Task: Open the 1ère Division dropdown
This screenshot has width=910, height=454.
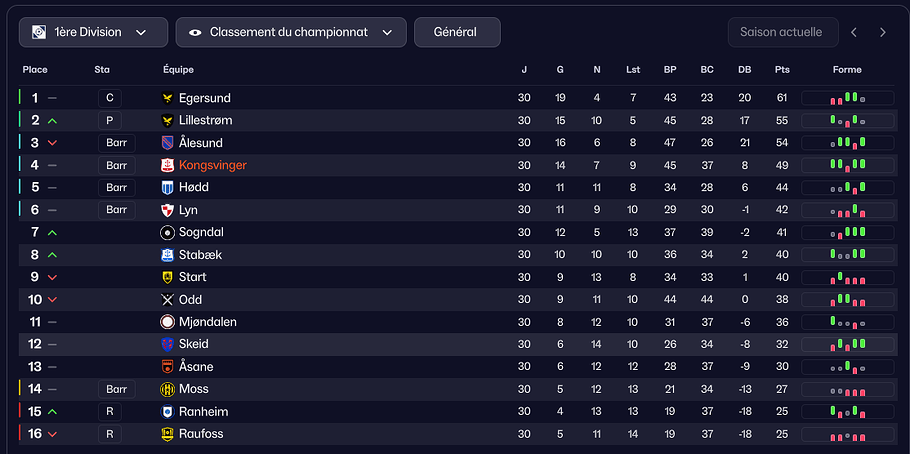Action: click(92, 32)
